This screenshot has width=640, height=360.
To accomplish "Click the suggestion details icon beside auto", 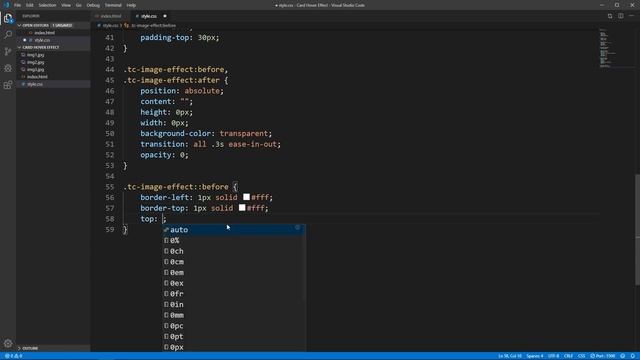I will [x=298, y=227].
